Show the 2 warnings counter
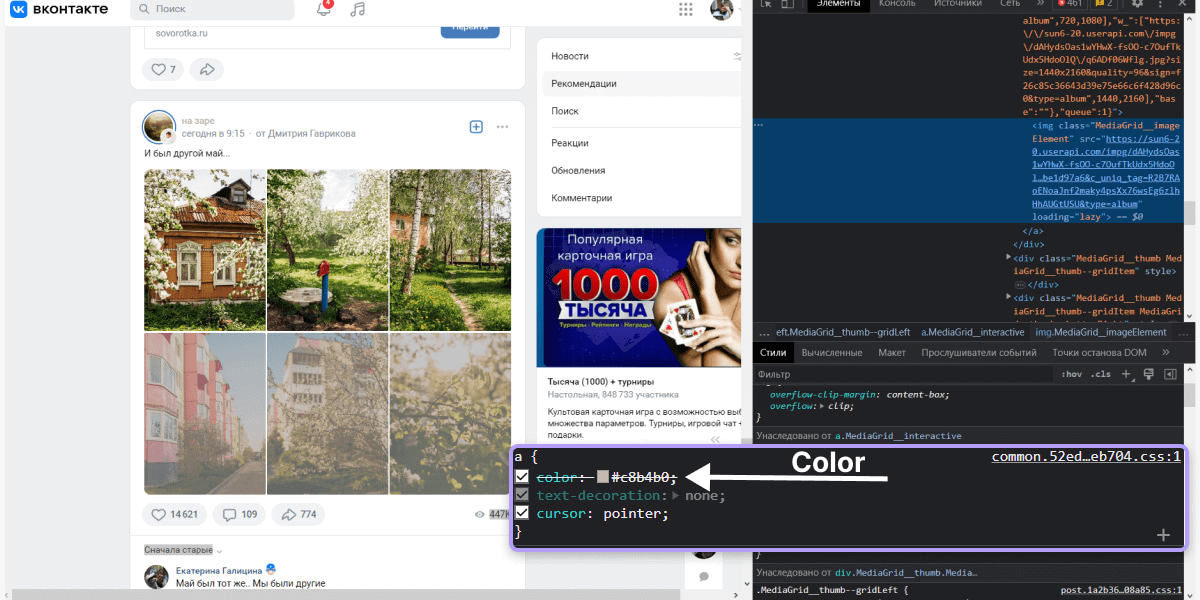The height and width of the screenshot is (600, 1200). tap(1103, 4)
